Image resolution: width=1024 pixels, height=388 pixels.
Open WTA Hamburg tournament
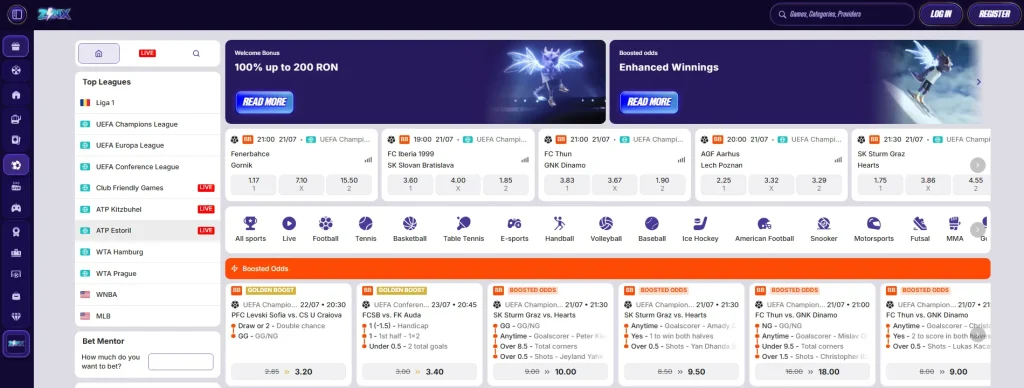(148, 251)
